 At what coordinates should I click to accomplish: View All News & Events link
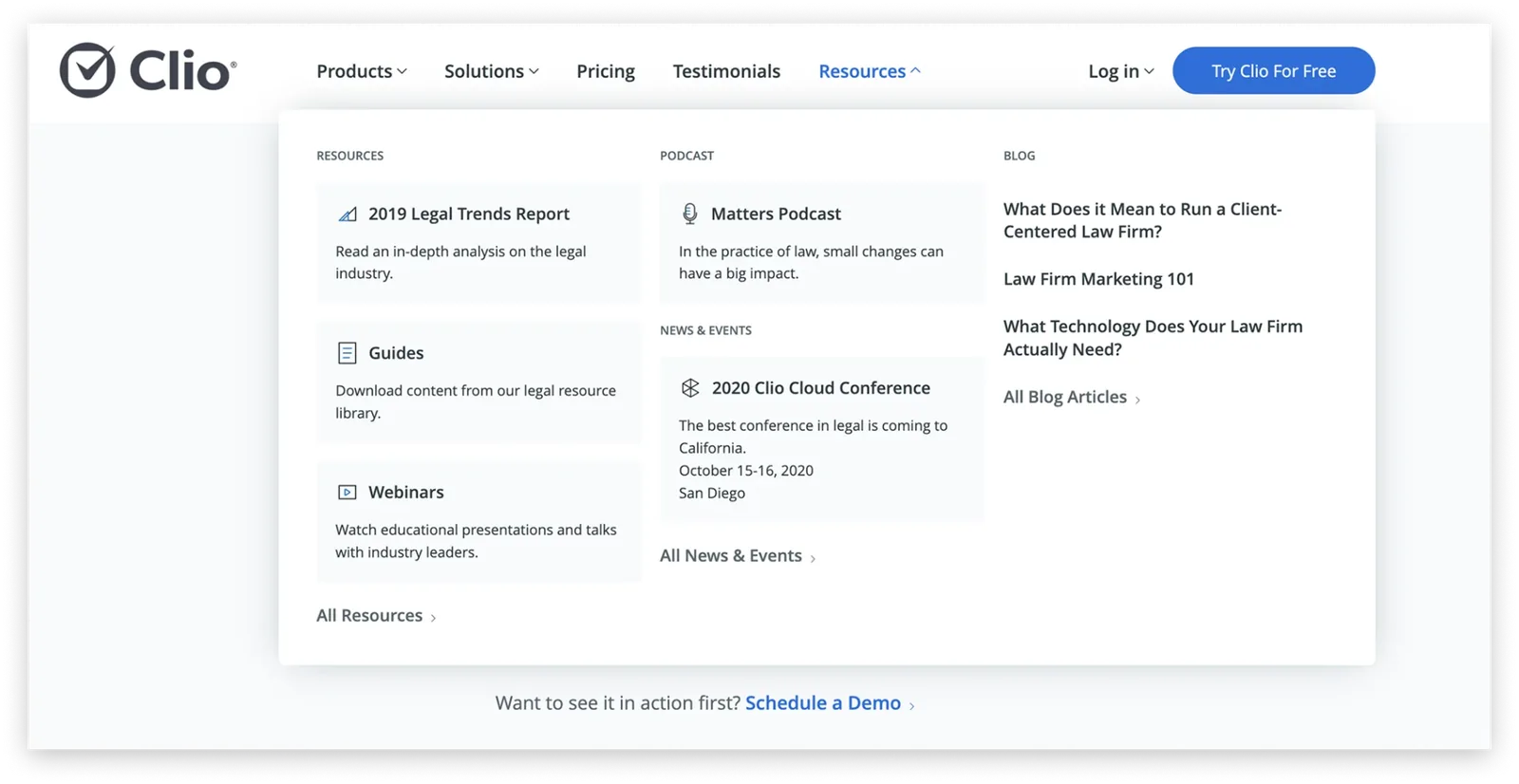coord(738,555)
